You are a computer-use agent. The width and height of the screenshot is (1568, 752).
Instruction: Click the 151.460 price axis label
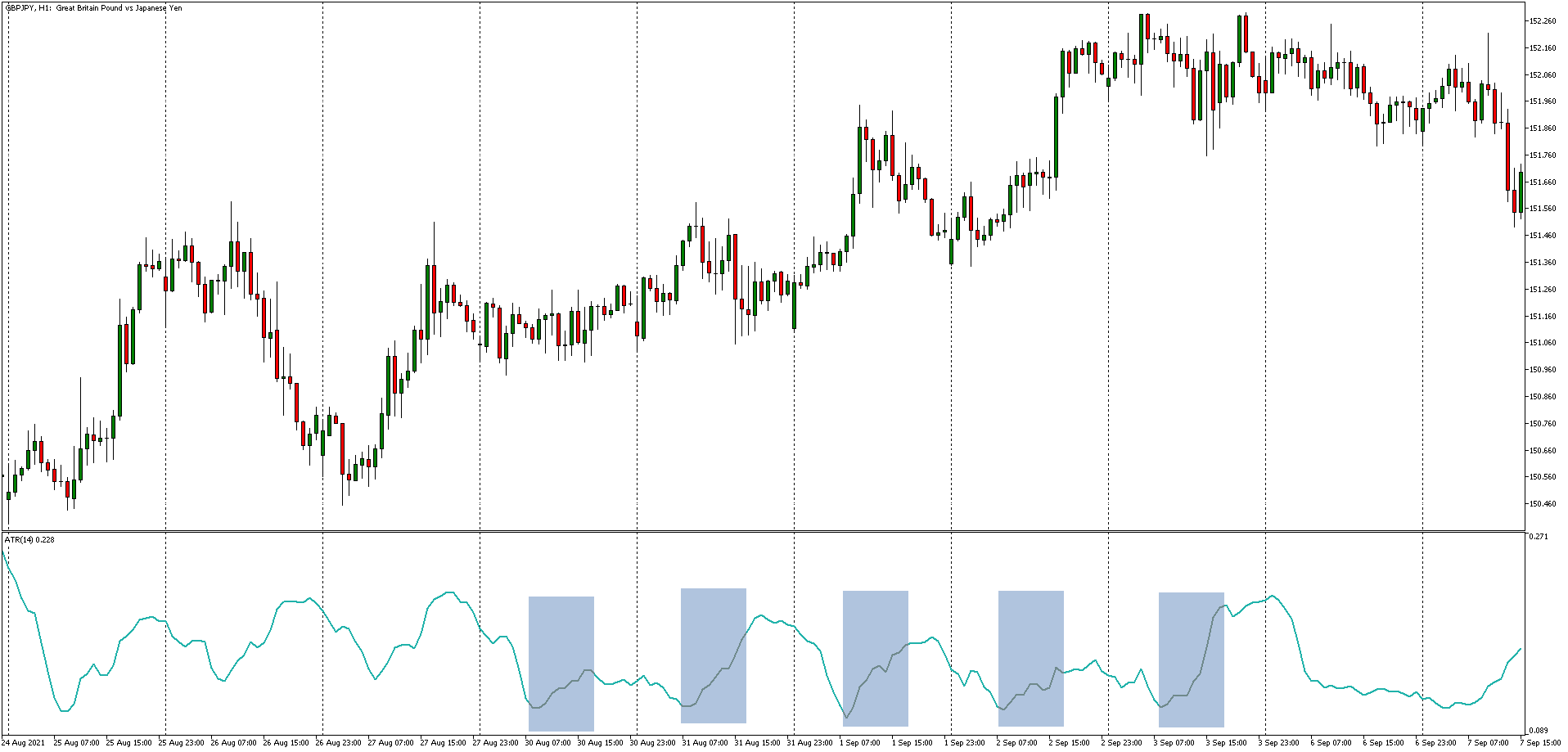pos(1542,236)
